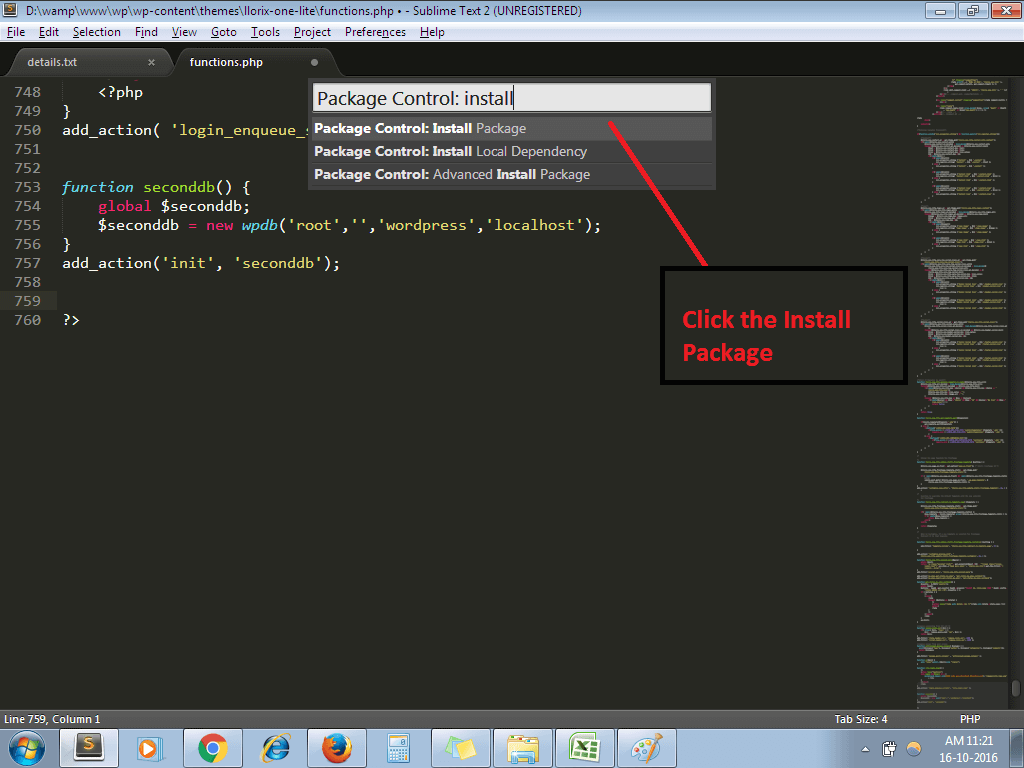This screenshot has width=1024, height=768.
Task: Open Internet Explorer from the taskbar
Action: point(275,748)
